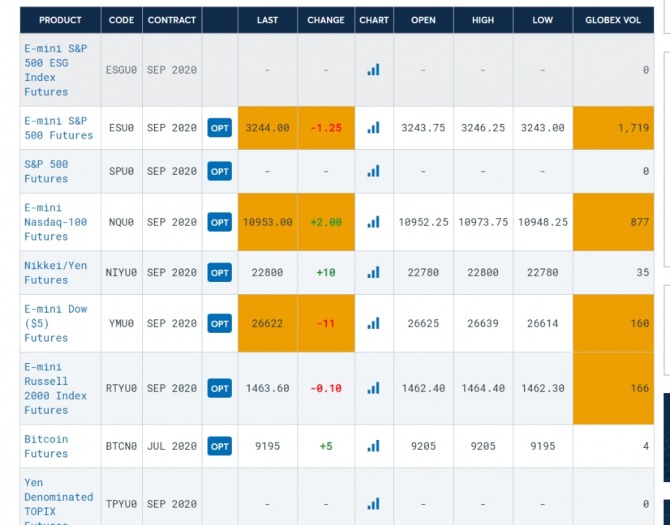Select Globex volume 877 cell
This screenshot has width=670, height=525.
(x=613, y=222)
